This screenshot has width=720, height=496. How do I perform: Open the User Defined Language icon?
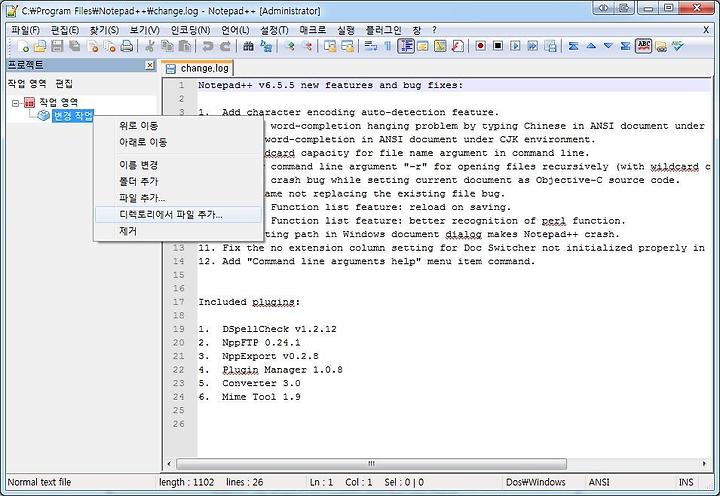(423, 46)
